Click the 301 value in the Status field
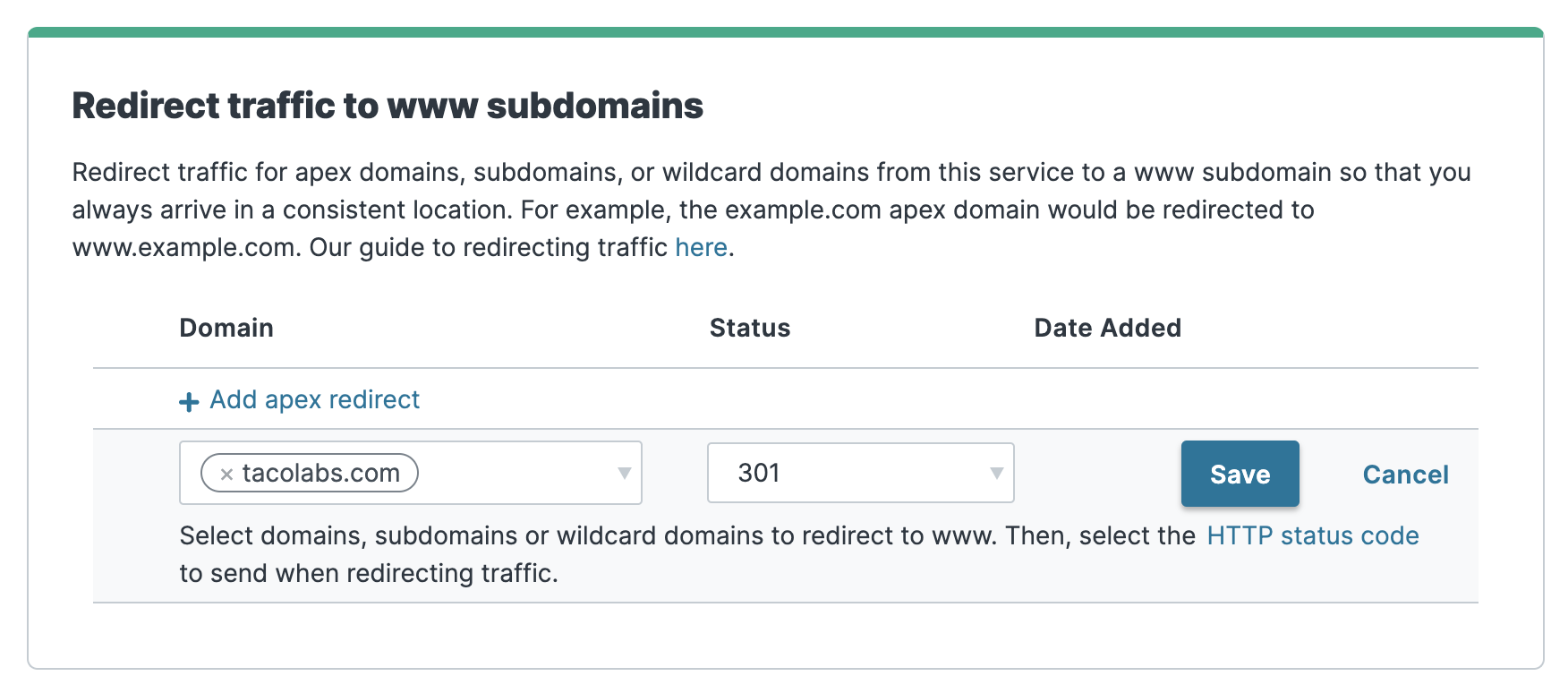The image size is (1568, 693). point(760,473)
